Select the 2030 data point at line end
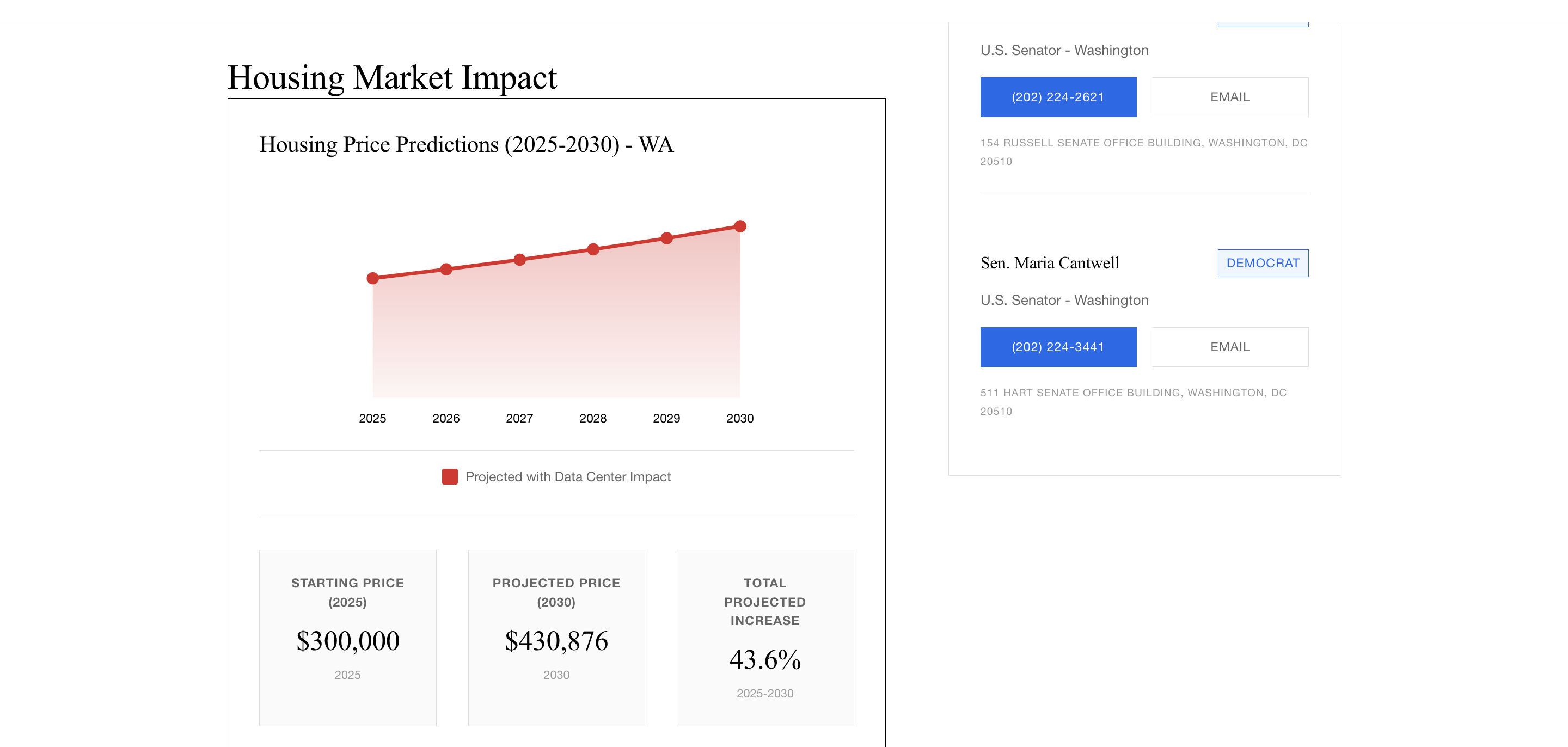The width and height of the screenshot is (1568, 747). [740, 226]
